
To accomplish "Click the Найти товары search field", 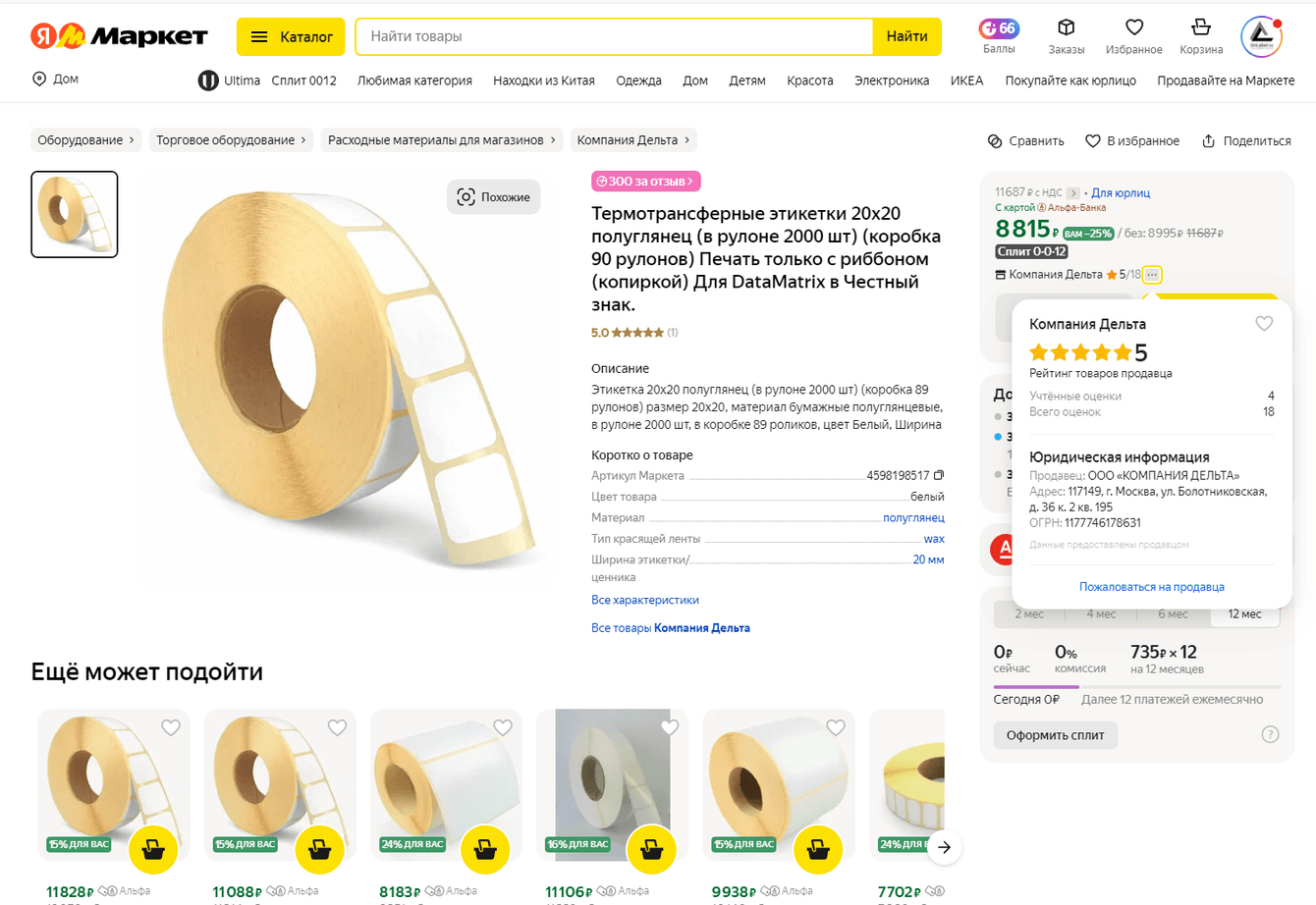I will coord(614,36).
